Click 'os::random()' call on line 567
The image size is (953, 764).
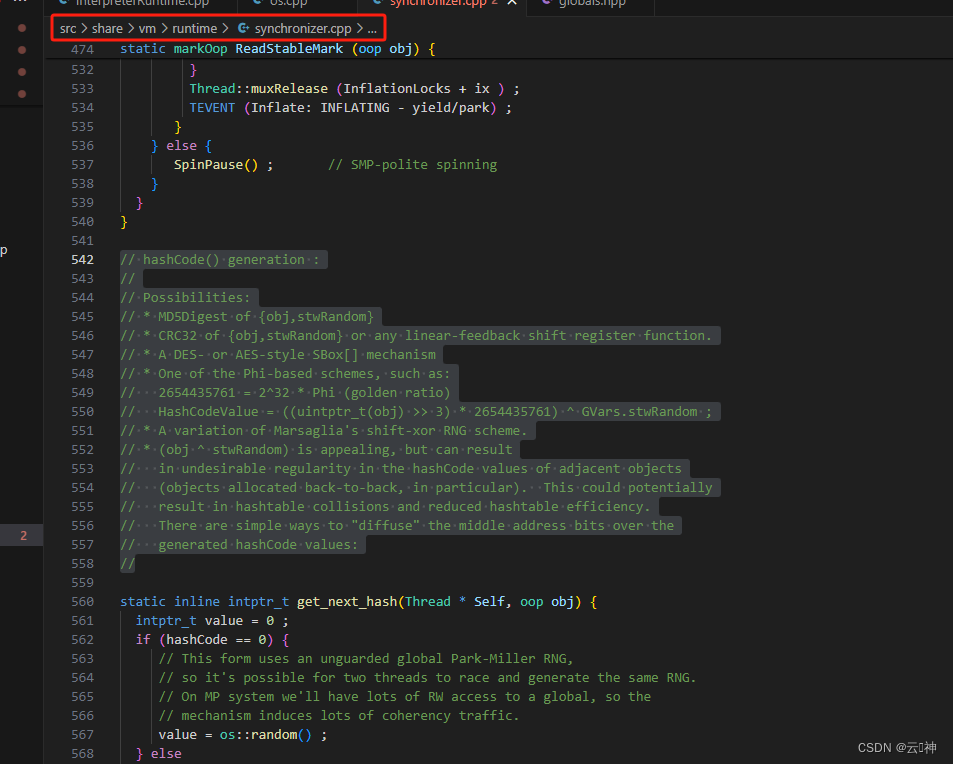pyautogui.click(x=266, y=735)
